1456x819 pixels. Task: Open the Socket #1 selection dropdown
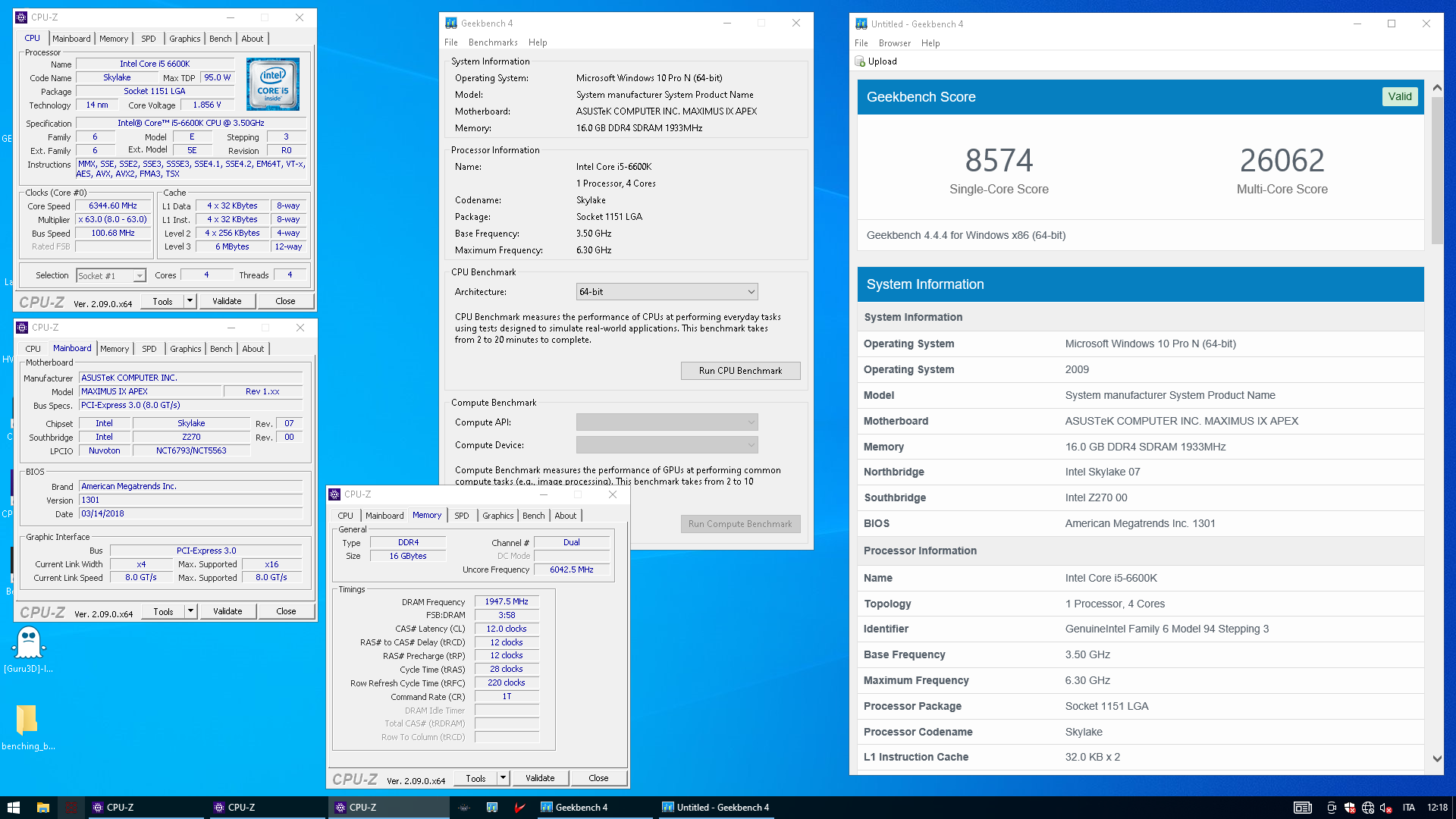coord(111,276)
